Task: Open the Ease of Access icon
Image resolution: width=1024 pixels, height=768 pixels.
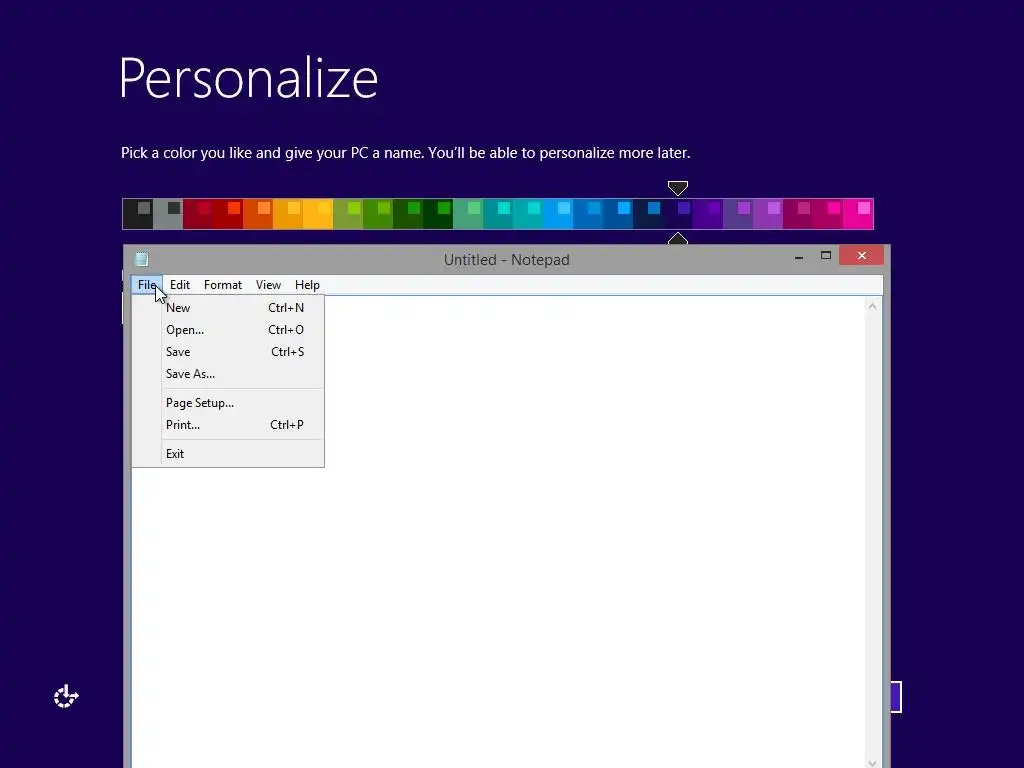Action: 66,696
